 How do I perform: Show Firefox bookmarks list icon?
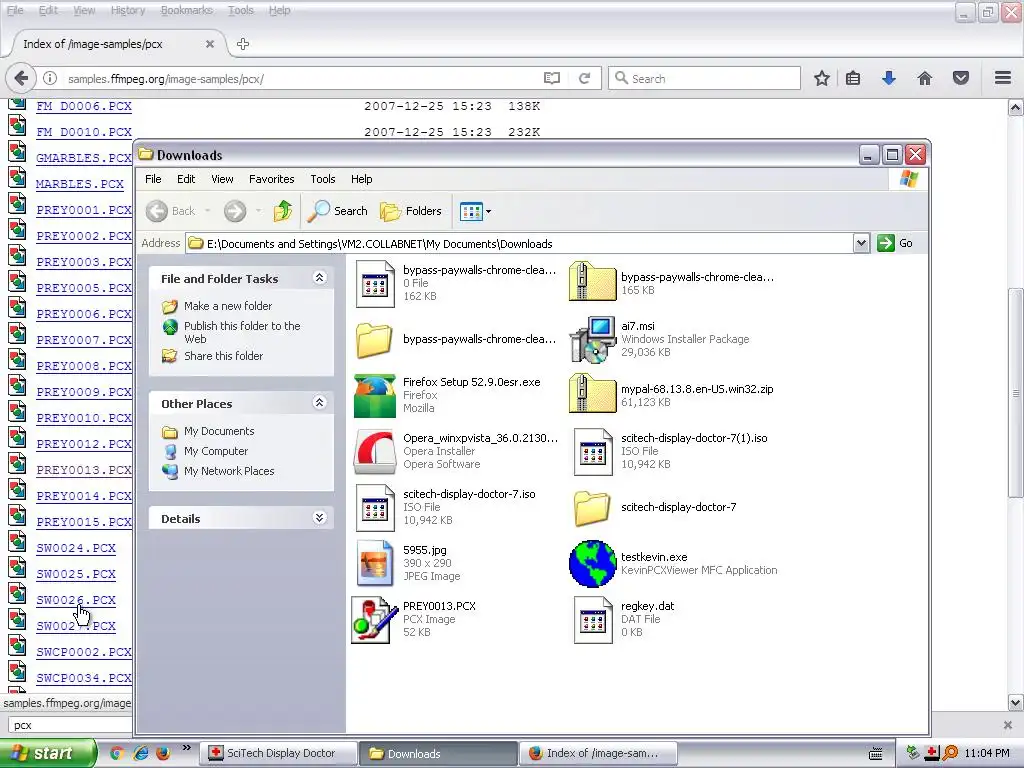click(x=853, y=78)
